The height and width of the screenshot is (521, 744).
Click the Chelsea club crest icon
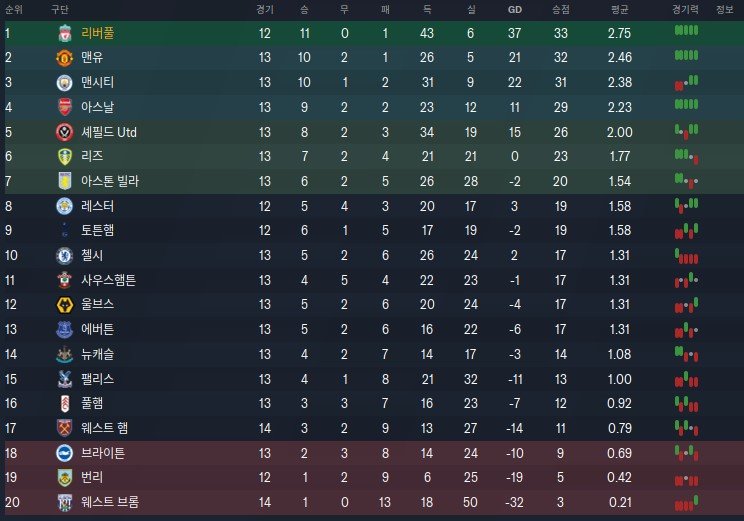65,255
